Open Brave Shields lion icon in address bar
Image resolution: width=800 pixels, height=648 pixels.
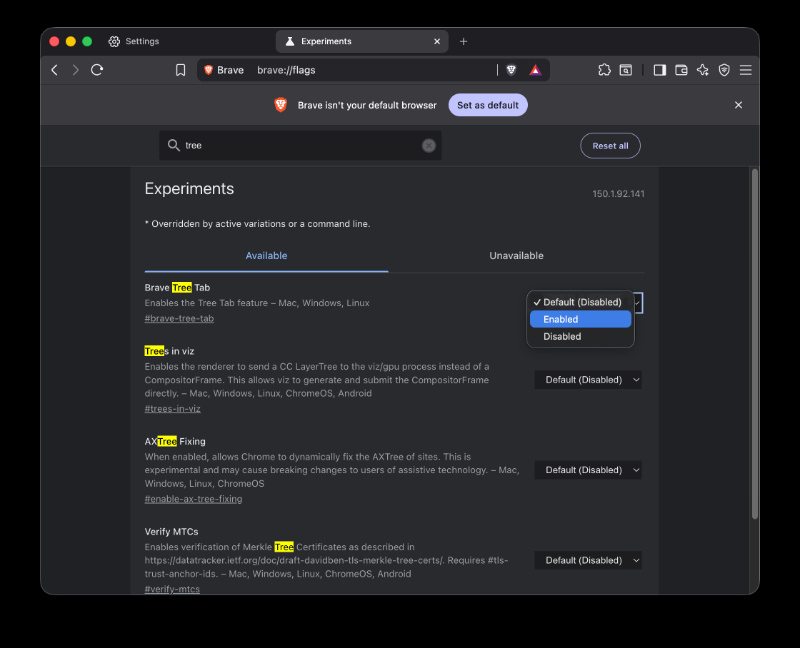pyautogui.click(x=511, y=70)
